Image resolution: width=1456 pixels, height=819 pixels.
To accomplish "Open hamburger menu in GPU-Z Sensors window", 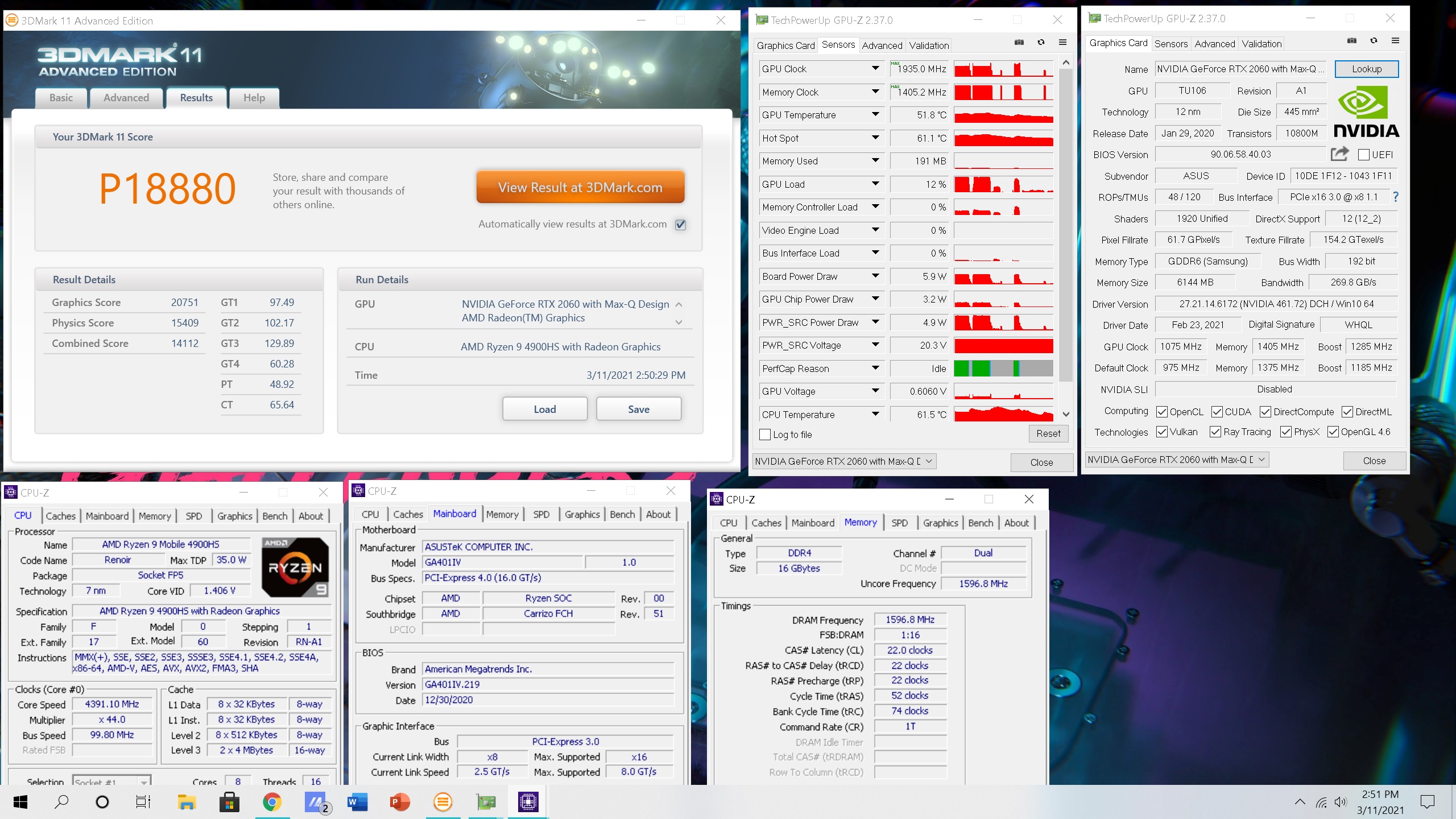I will pyautogui.click(x=1062, y=43).
